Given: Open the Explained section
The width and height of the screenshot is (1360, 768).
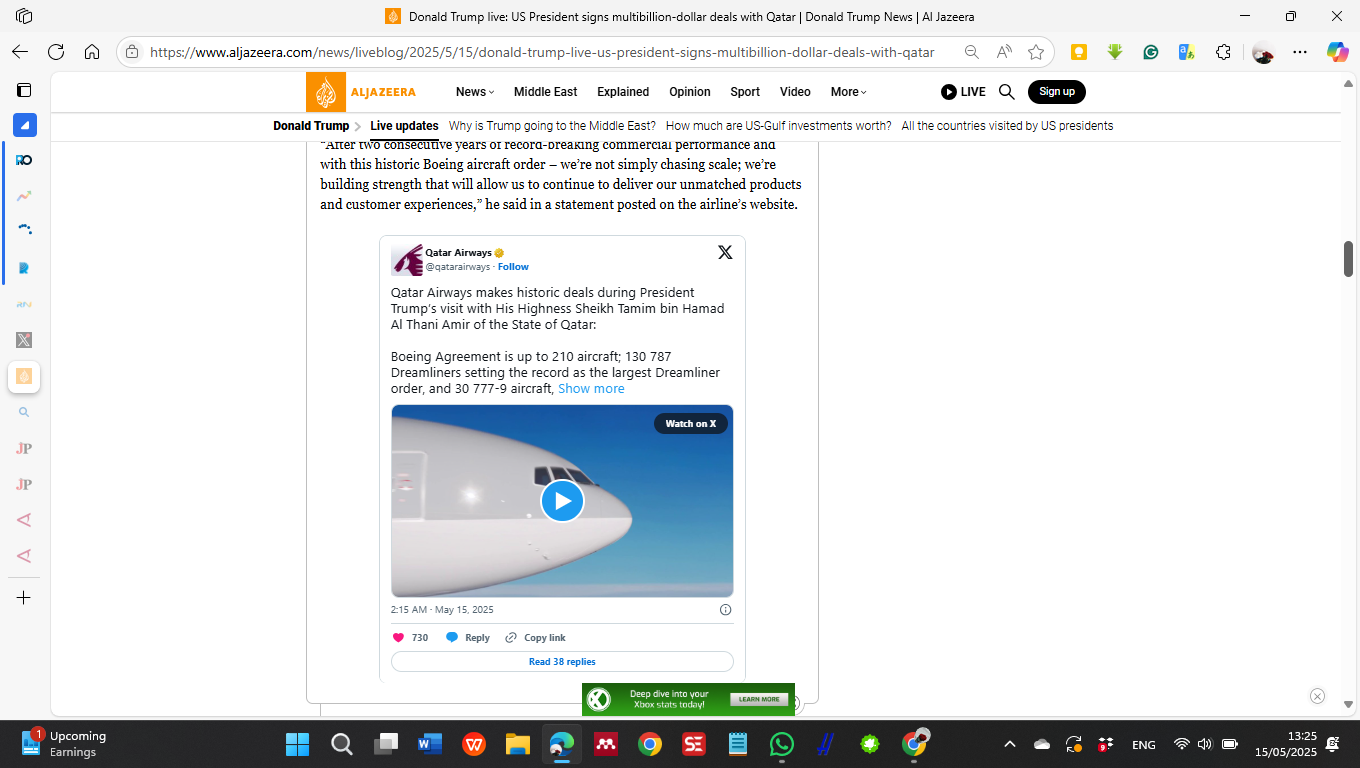Looking at the screenshot, I should coord(623,92).
